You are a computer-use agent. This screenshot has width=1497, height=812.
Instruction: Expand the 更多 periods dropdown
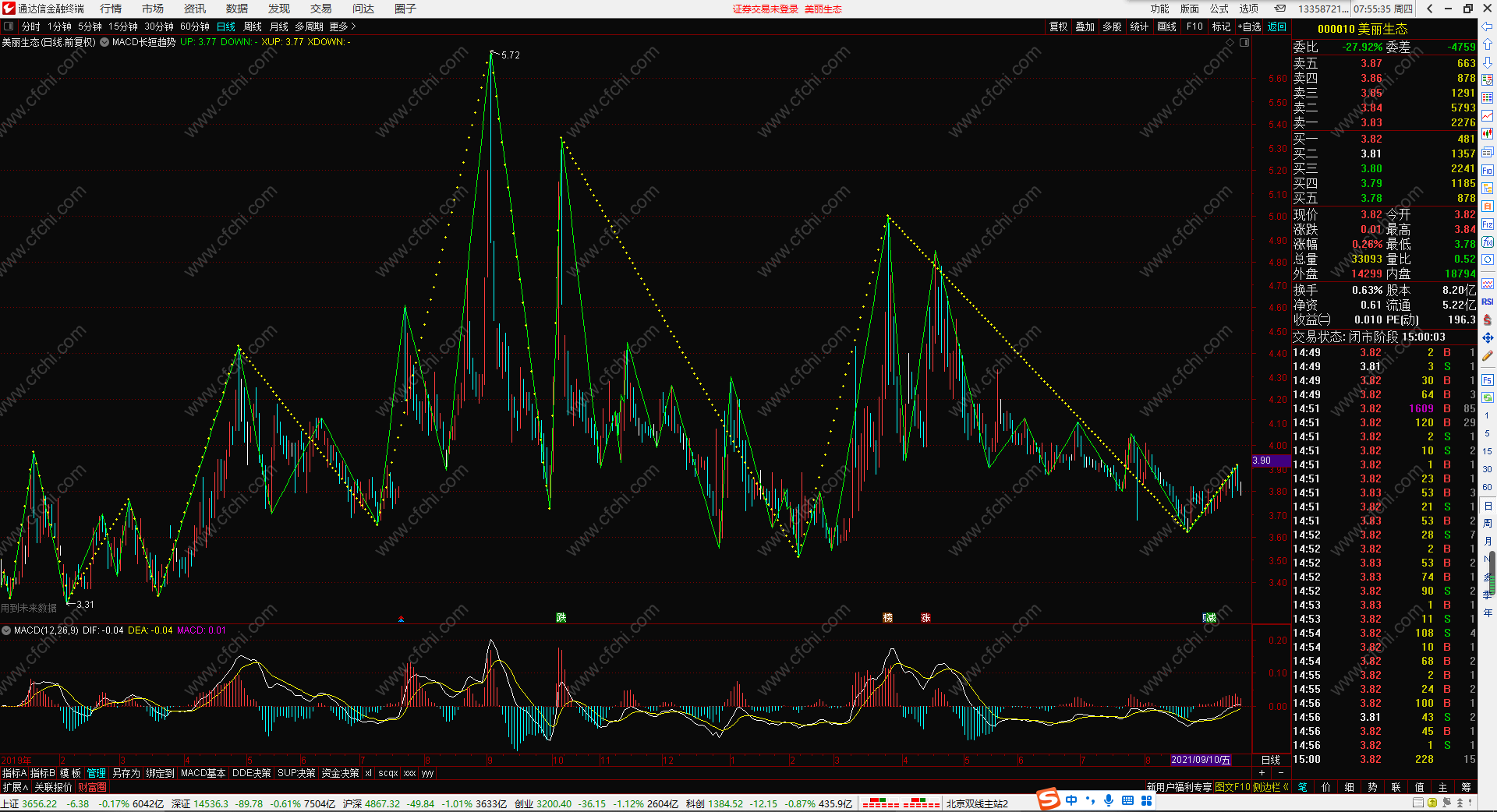pyautogui.click(x=342, y=26)
